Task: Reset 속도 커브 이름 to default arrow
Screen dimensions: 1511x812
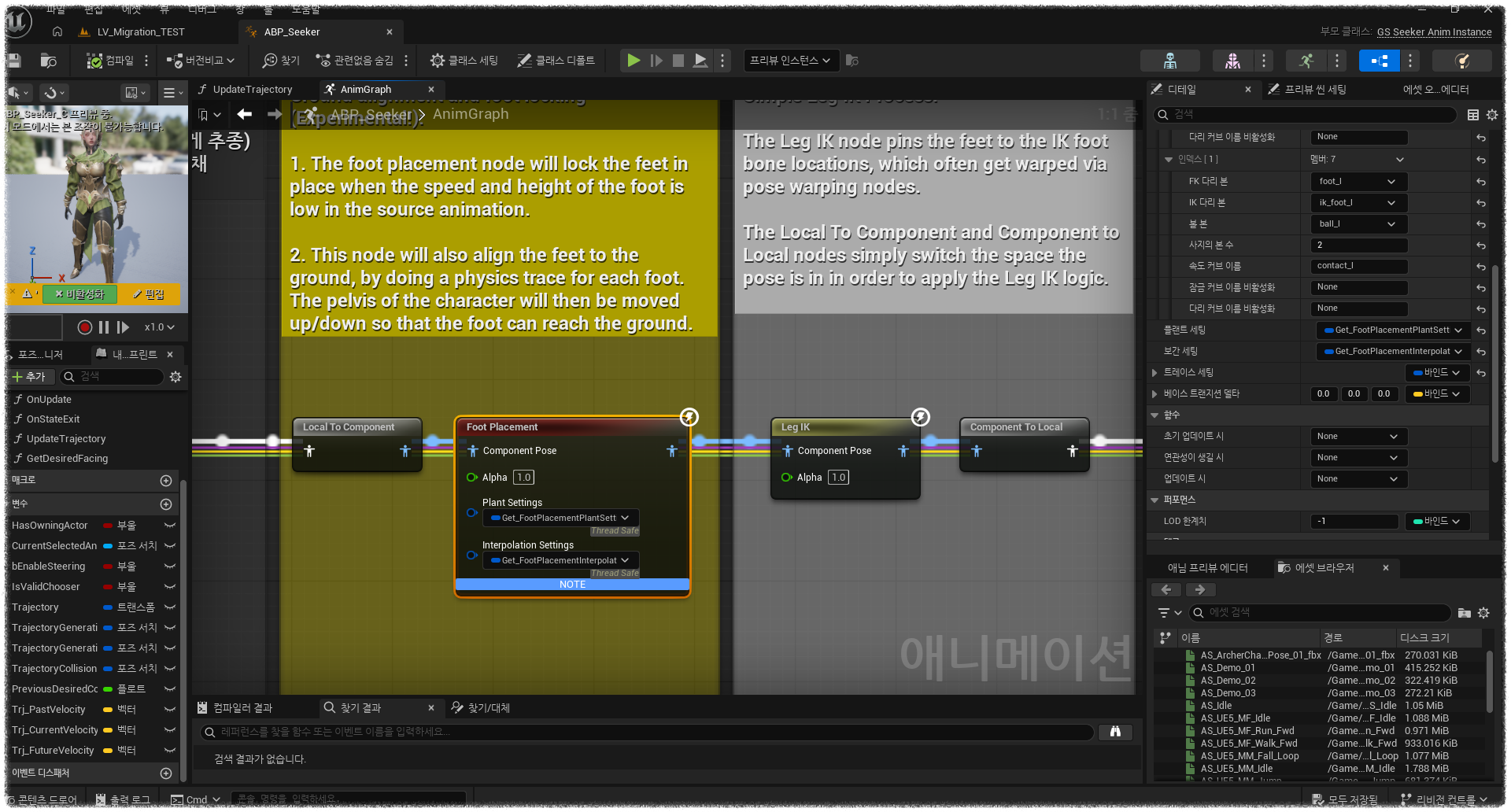Action: click(1481, 267)
